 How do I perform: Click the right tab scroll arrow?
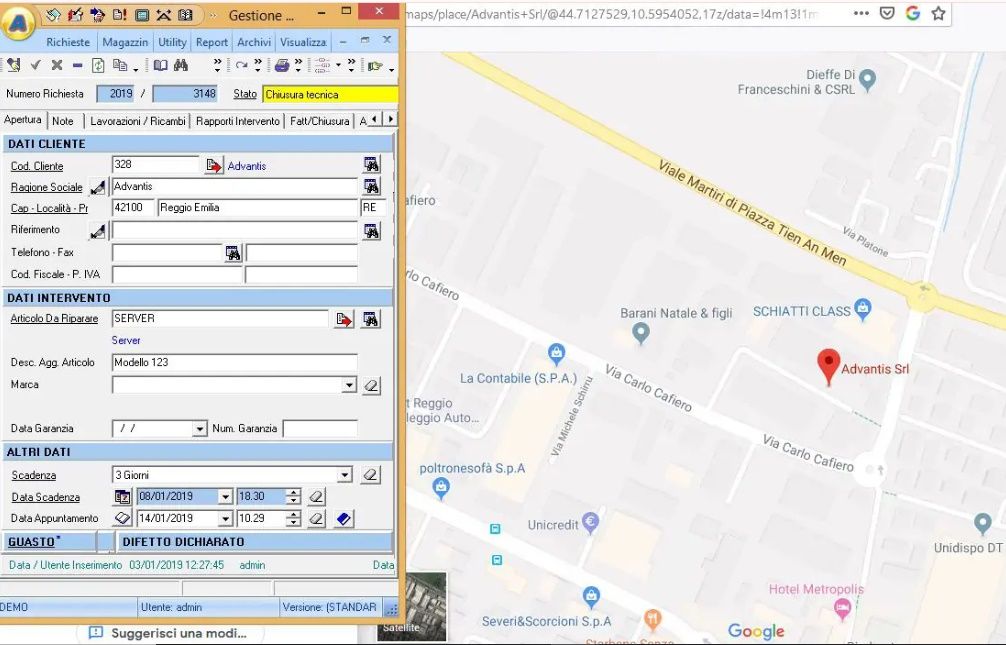pos(391,119)
